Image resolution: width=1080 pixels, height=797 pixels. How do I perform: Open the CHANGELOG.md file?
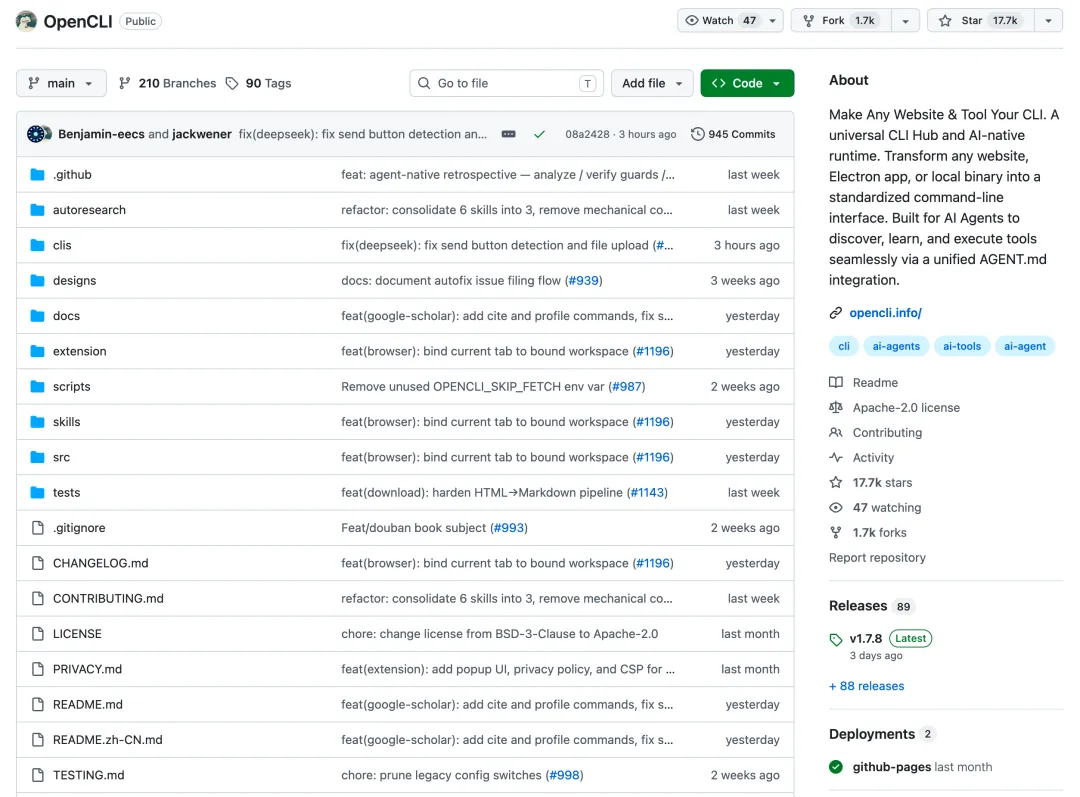click(x=100, y=563)
